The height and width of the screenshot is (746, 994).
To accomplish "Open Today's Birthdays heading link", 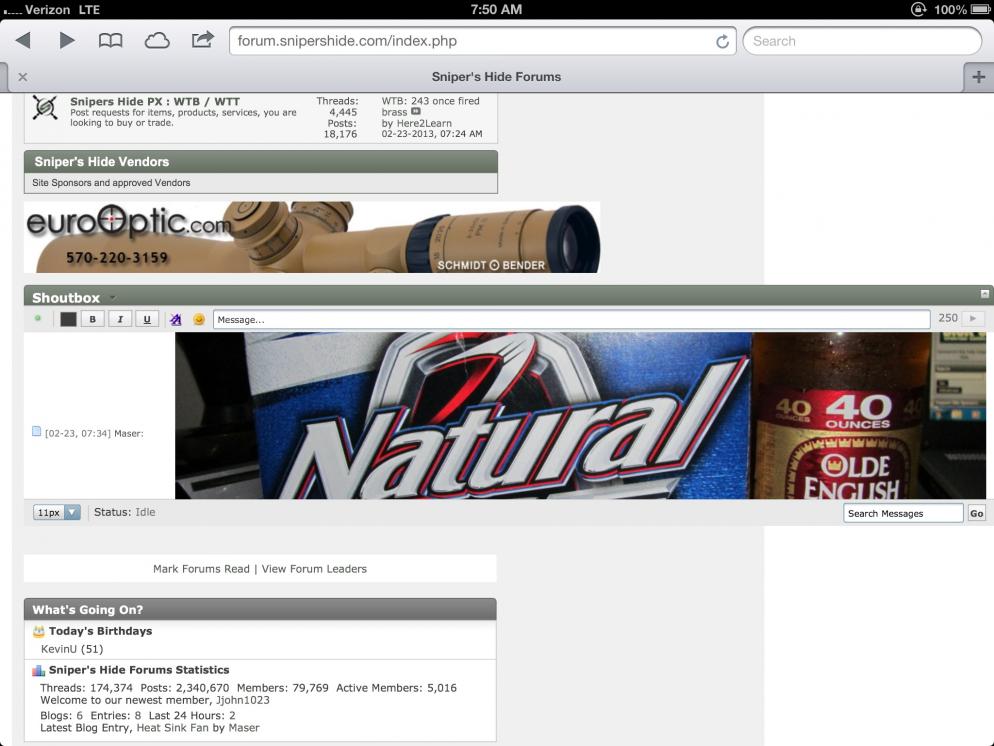I will click(100, 631).
